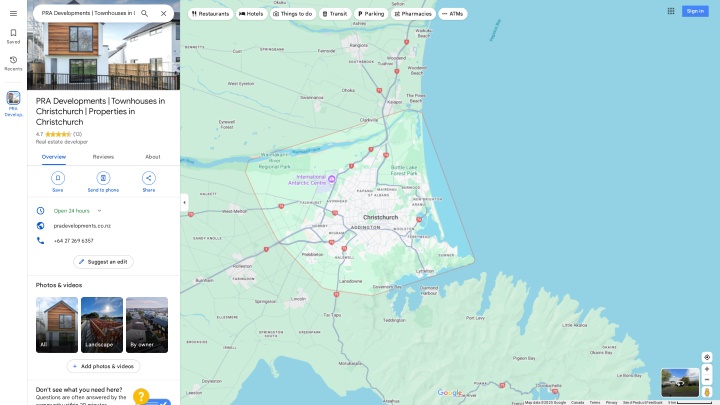Click Add photos & videos button

[x=103, y=366]
